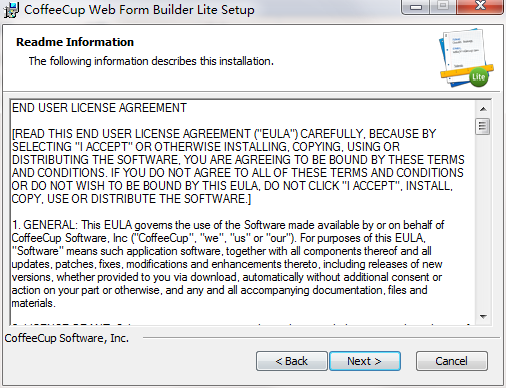Click the 1. GENERAL paragraph text
The width and height of the screenshot is (506, 388).
tap(228, 264)
